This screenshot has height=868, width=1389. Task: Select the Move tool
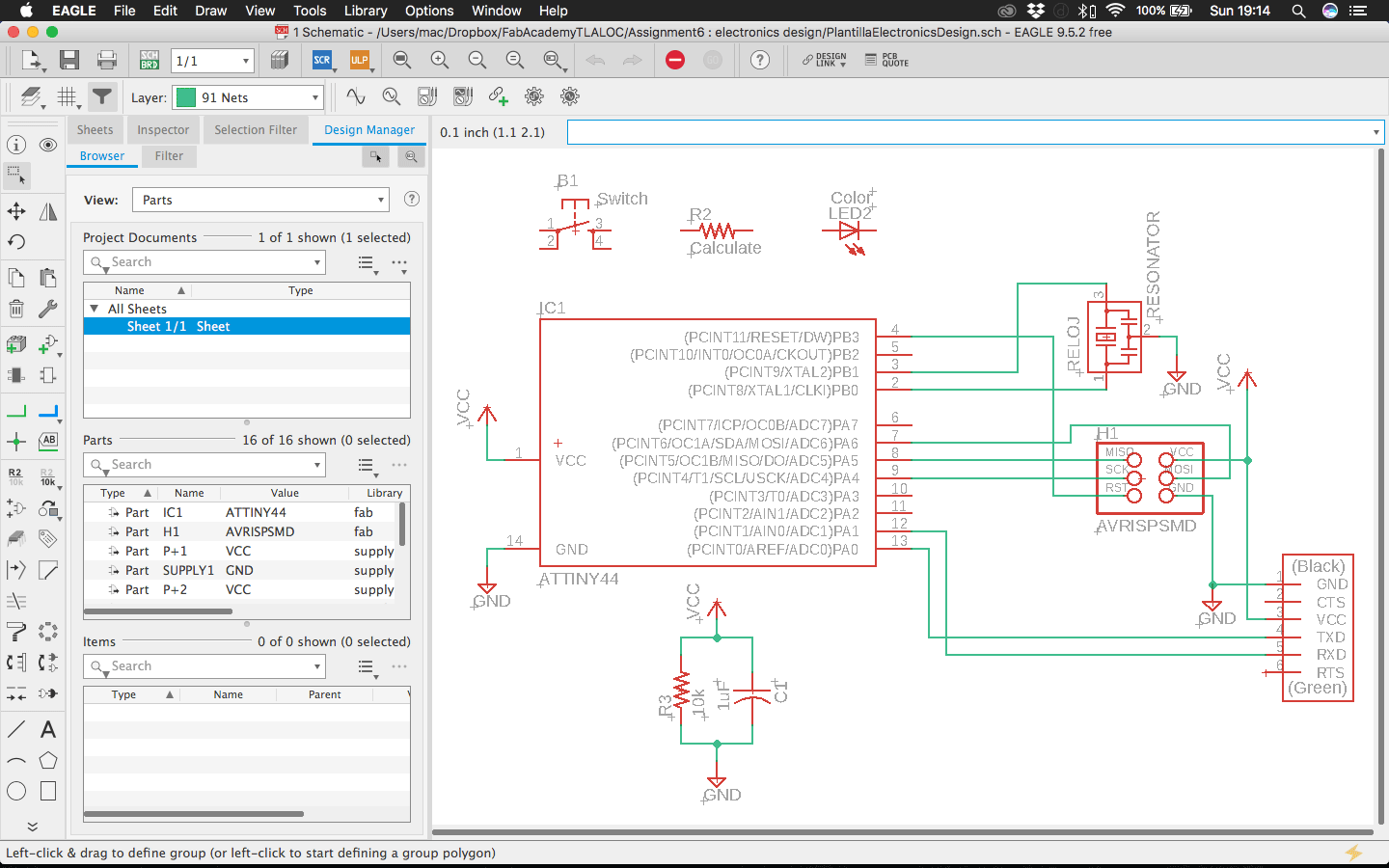coord(16,211)
